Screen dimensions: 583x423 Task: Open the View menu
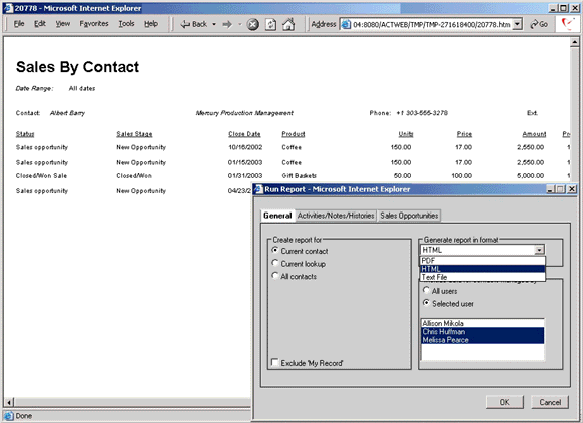(63, 24)
